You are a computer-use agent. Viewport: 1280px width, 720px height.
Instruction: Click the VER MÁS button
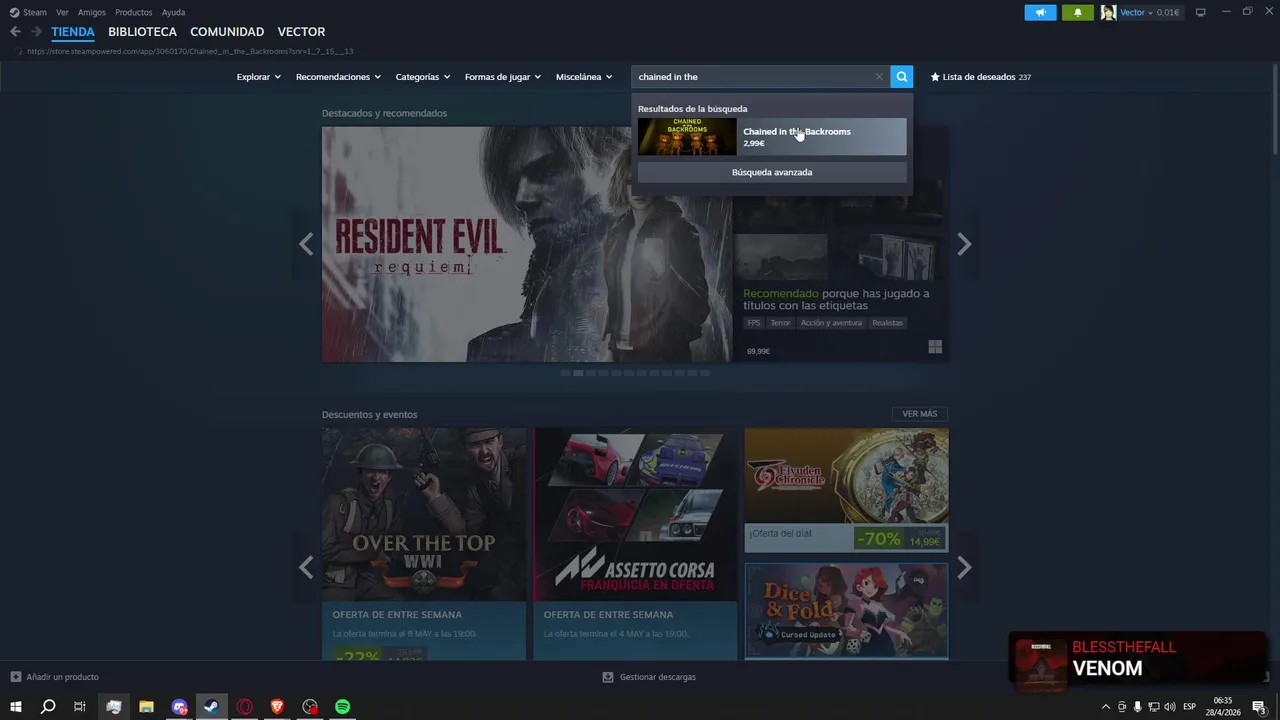pyautogui.click(x=919, y=414)
